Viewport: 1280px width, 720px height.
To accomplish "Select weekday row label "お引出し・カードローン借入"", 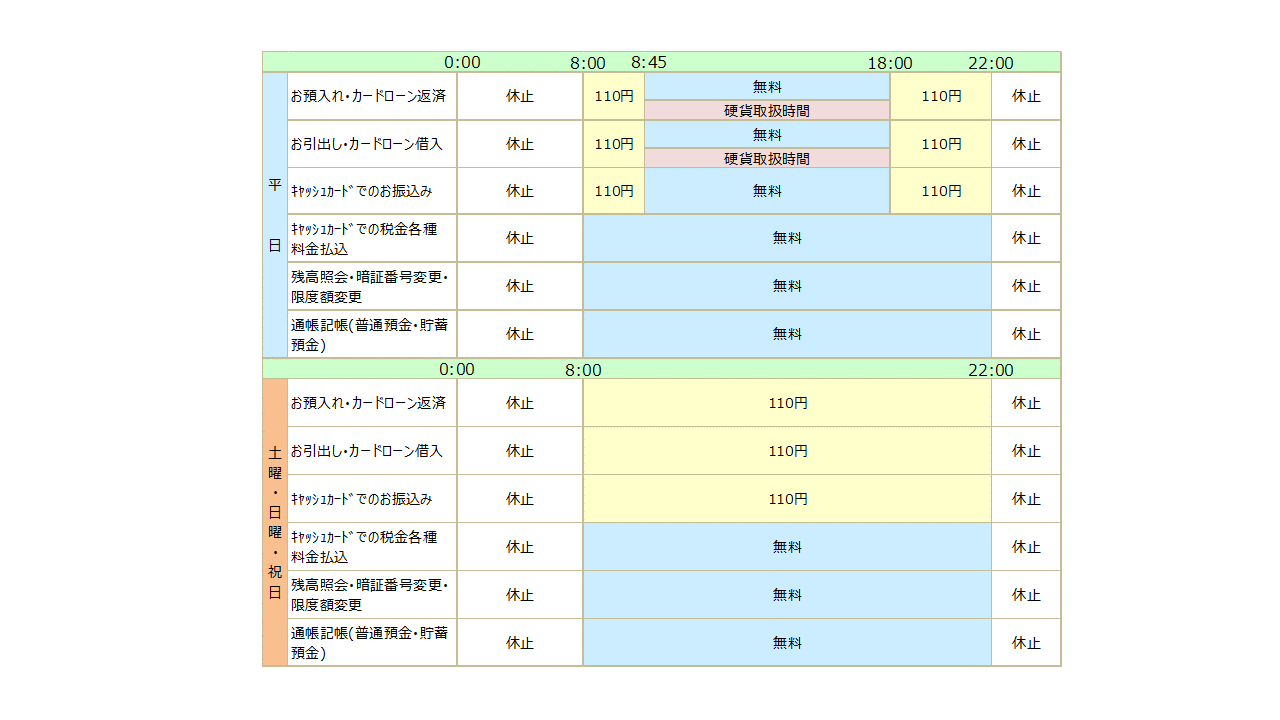I will pos(372,144).
